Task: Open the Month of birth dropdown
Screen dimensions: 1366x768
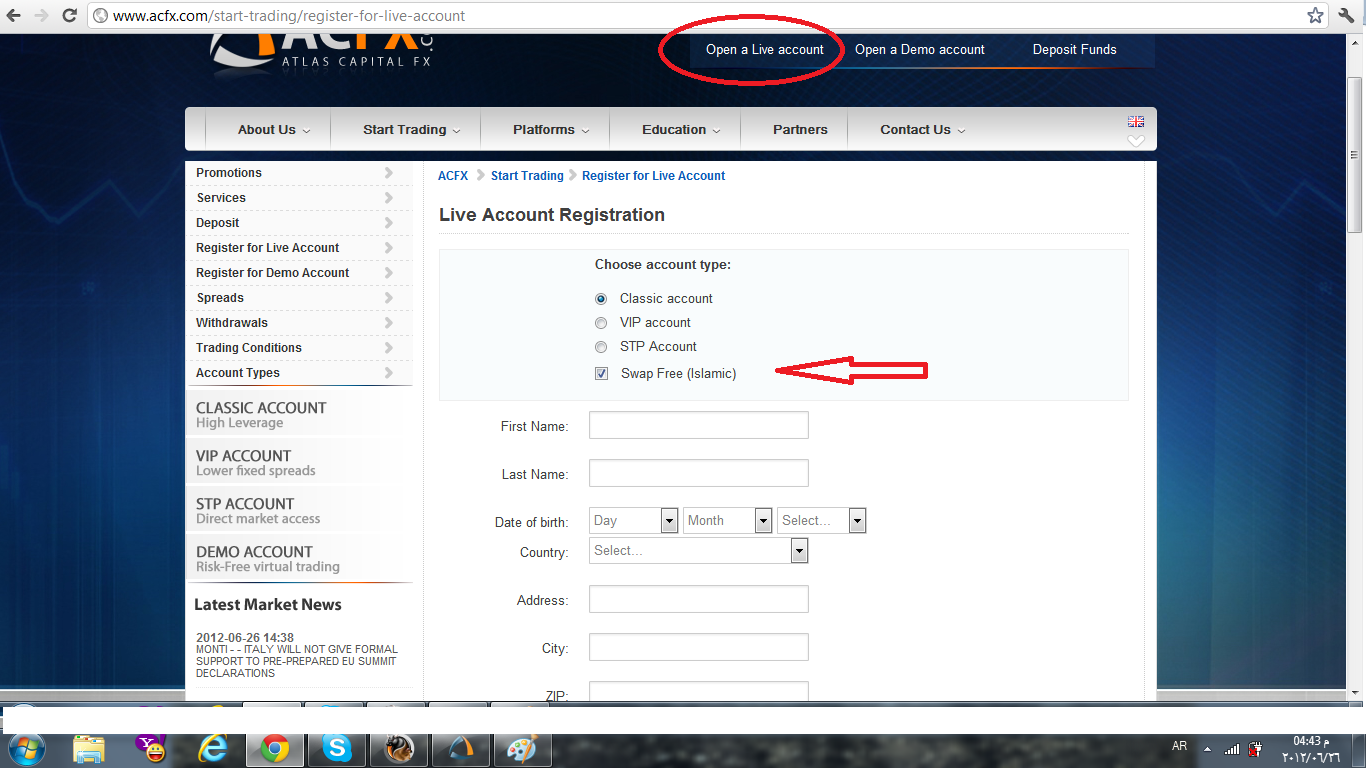Action: click(x=728, y=521)
